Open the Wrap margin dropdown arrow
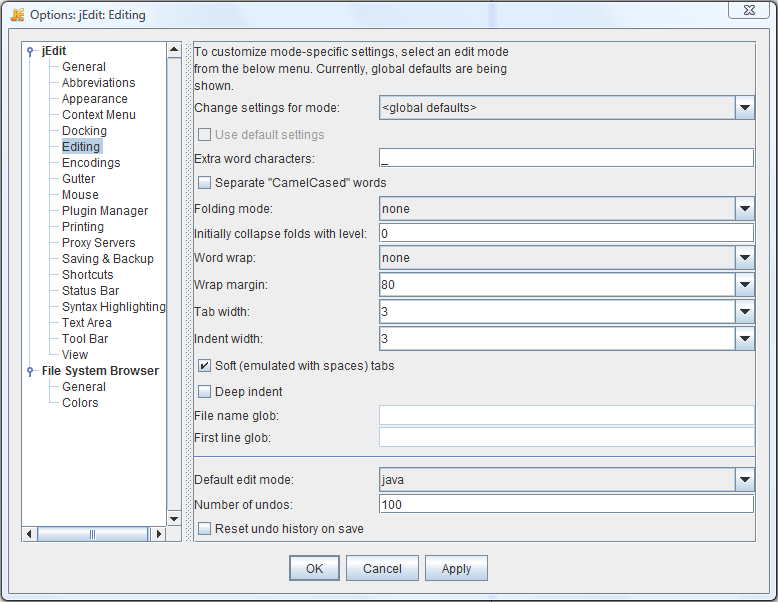The height and width of the screenshot is (602, 778). (x=744, y=285)
